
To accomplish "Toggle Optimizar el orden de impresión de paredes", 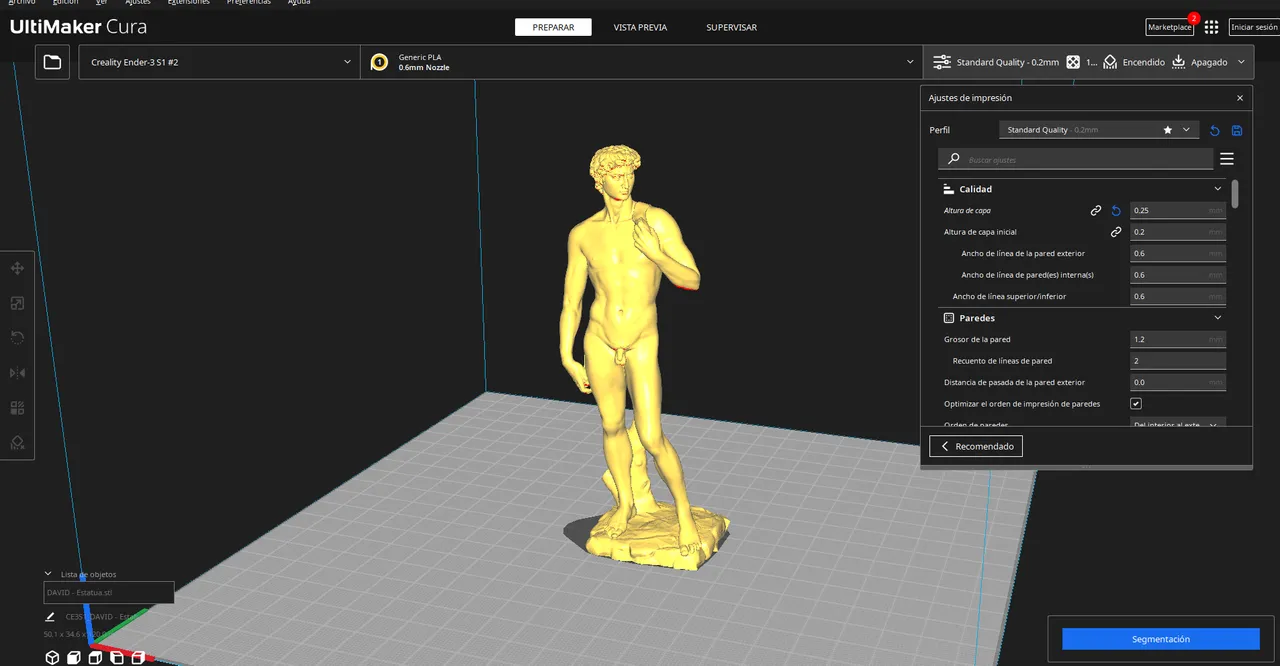I will coord(1136,403).
